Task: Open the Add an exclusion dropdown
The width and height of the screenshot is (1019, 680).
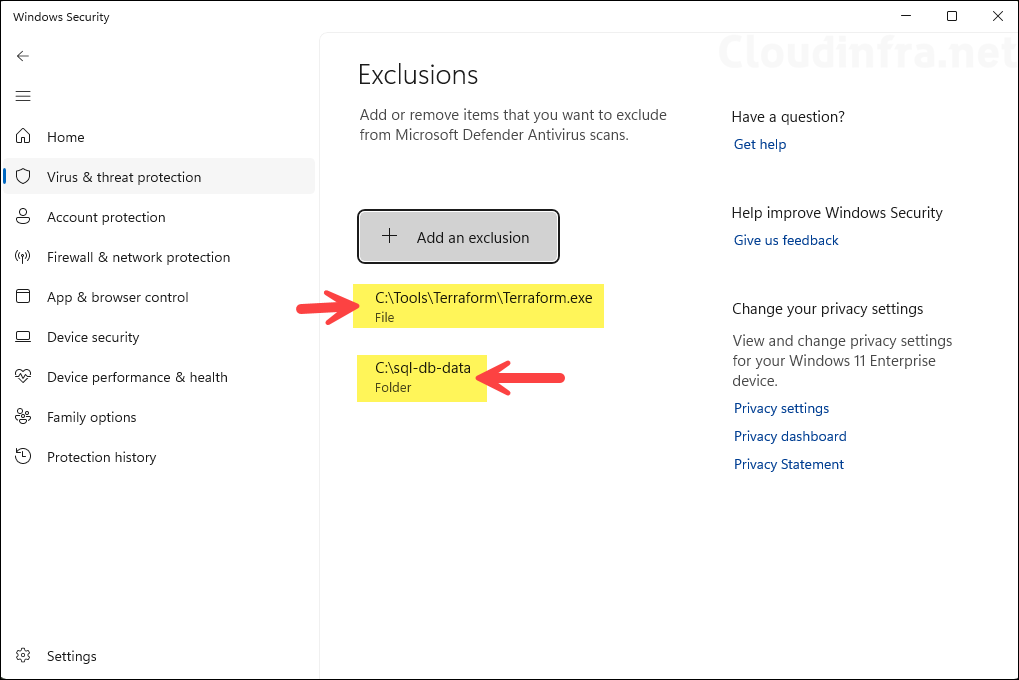Action: [x=457, y=237]
